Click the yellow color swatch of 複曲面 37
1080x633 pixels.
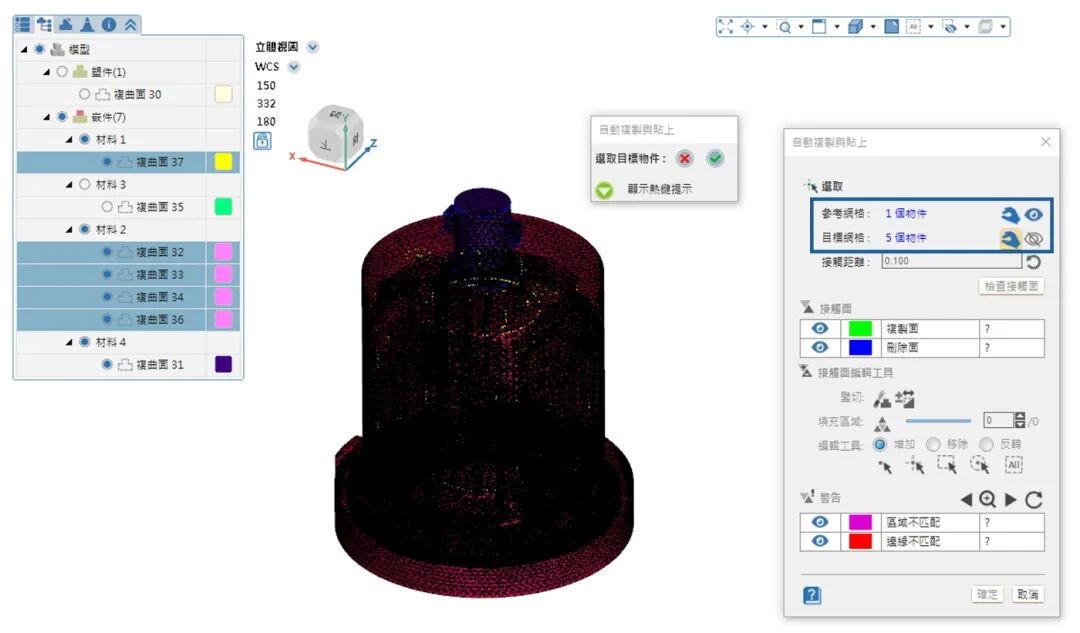223,162
